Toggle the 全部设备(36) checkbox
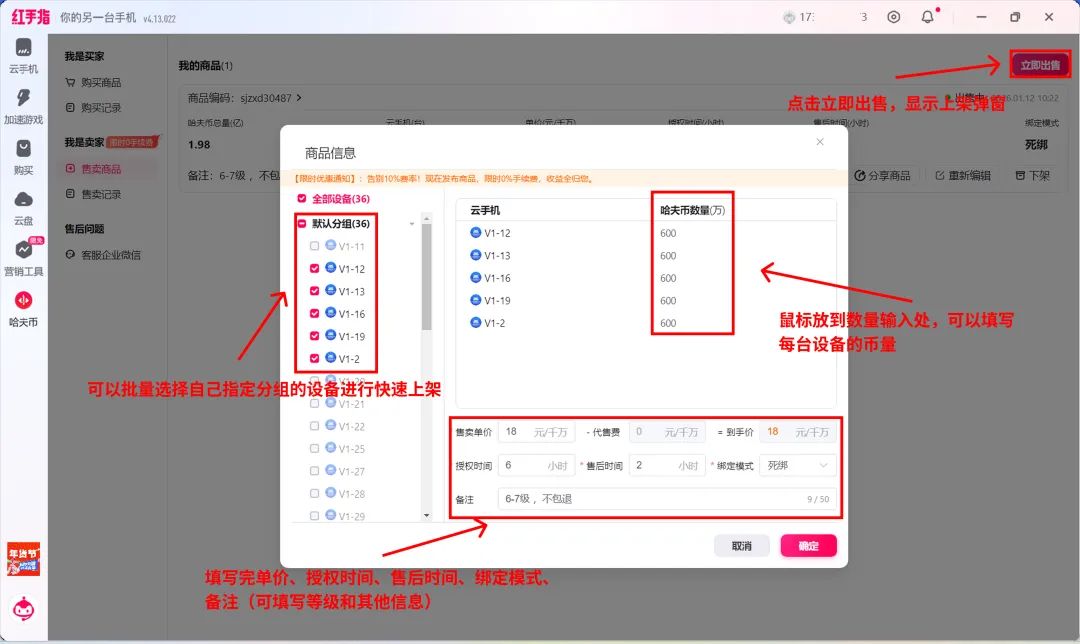This screenshot has width=1080, height=644. (x=302, y=198)
